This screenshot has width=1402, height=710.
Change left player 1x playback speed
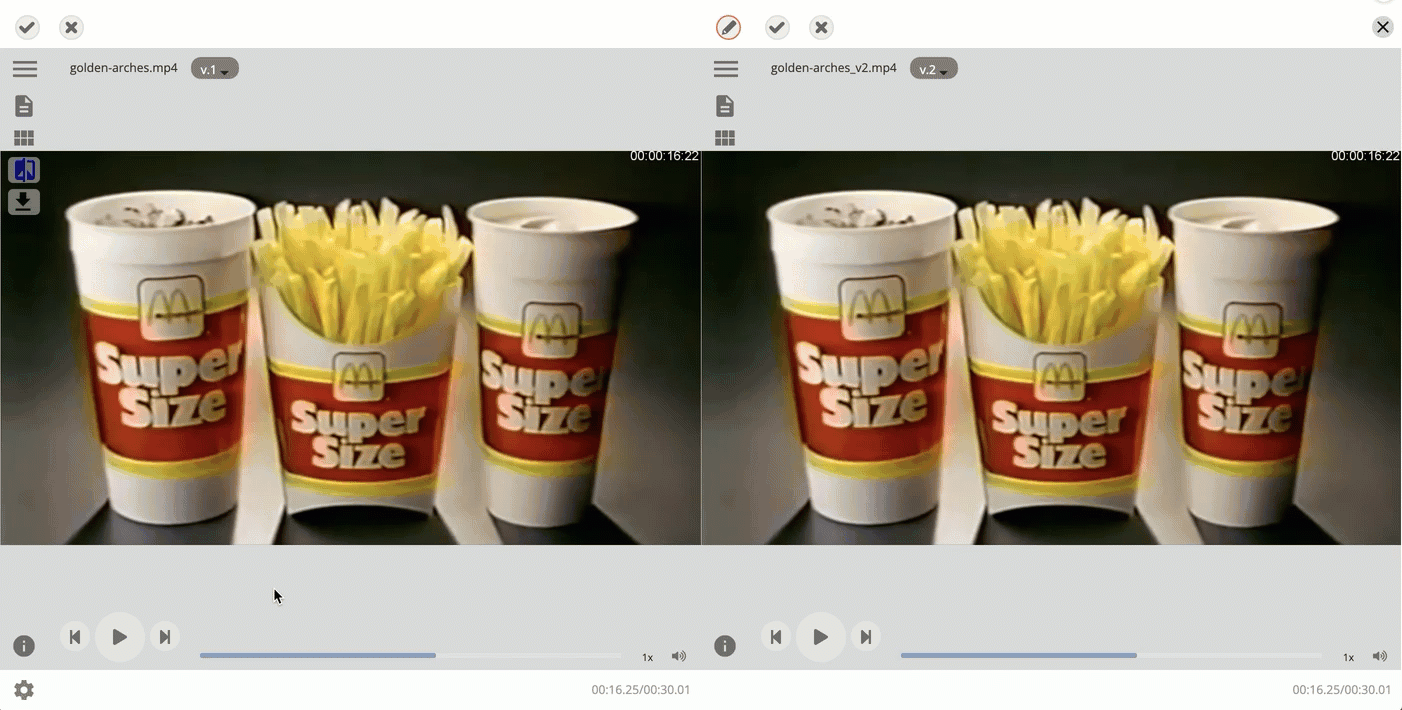[648, 657]
